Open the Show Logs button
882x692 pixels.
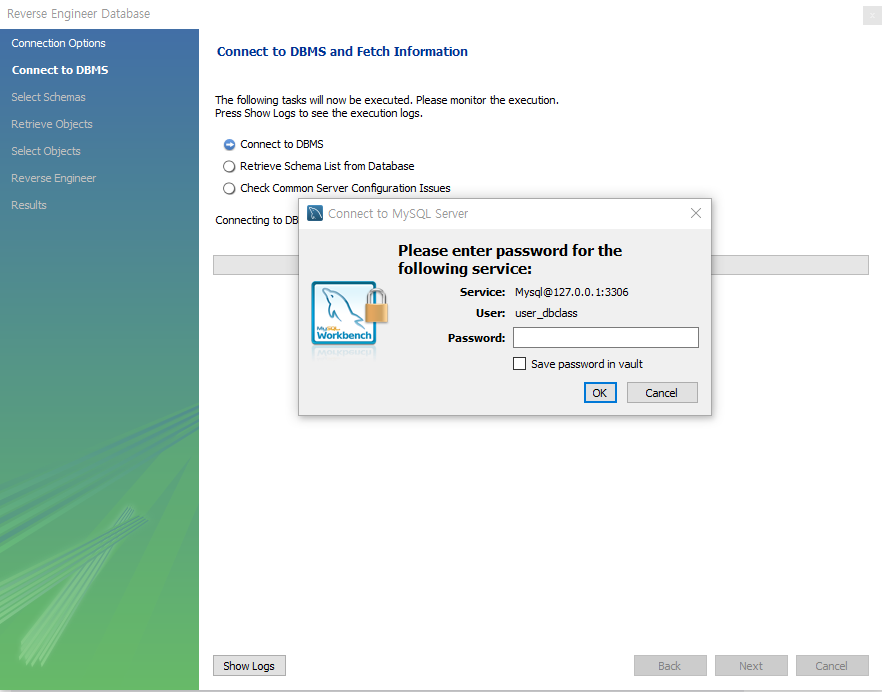point(249,666)
